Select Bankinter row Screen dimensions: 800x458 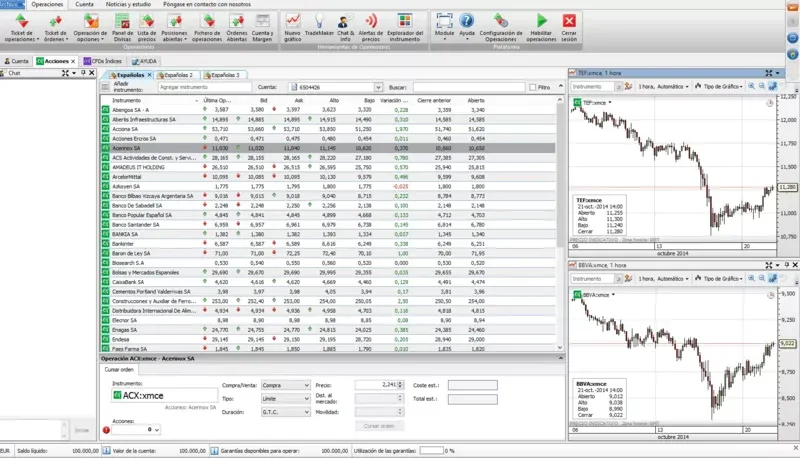tap(328, 244)
